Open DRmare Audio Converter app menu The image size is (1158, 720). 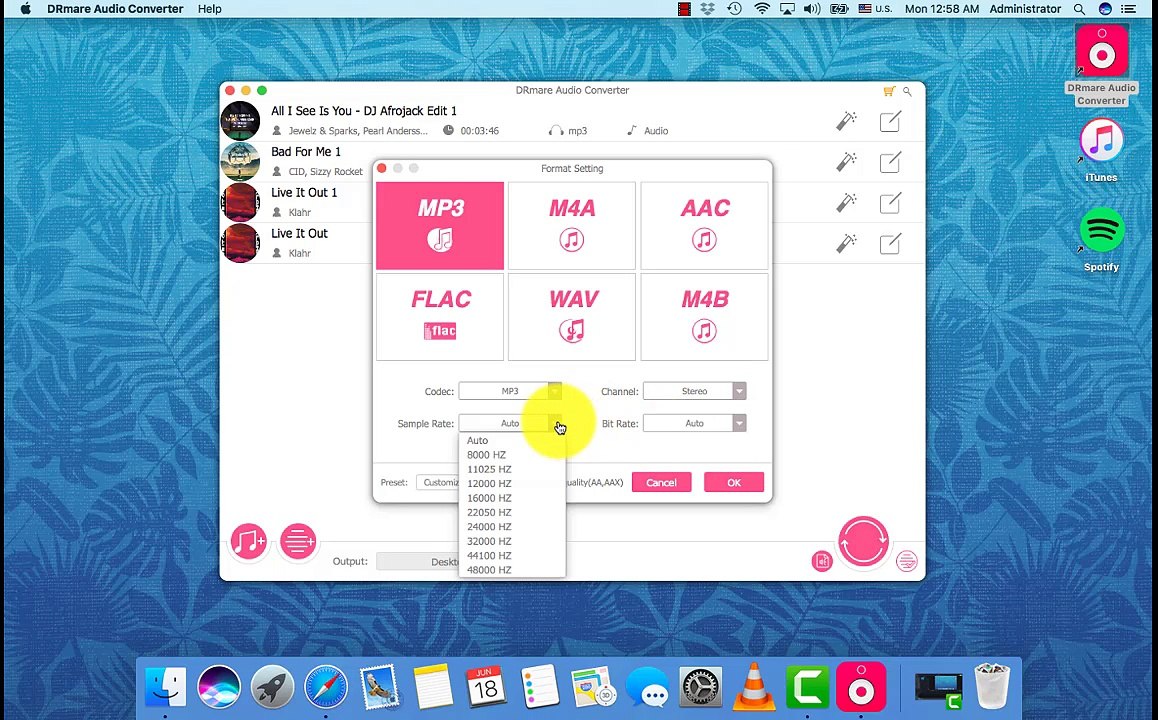pos(115,9)
